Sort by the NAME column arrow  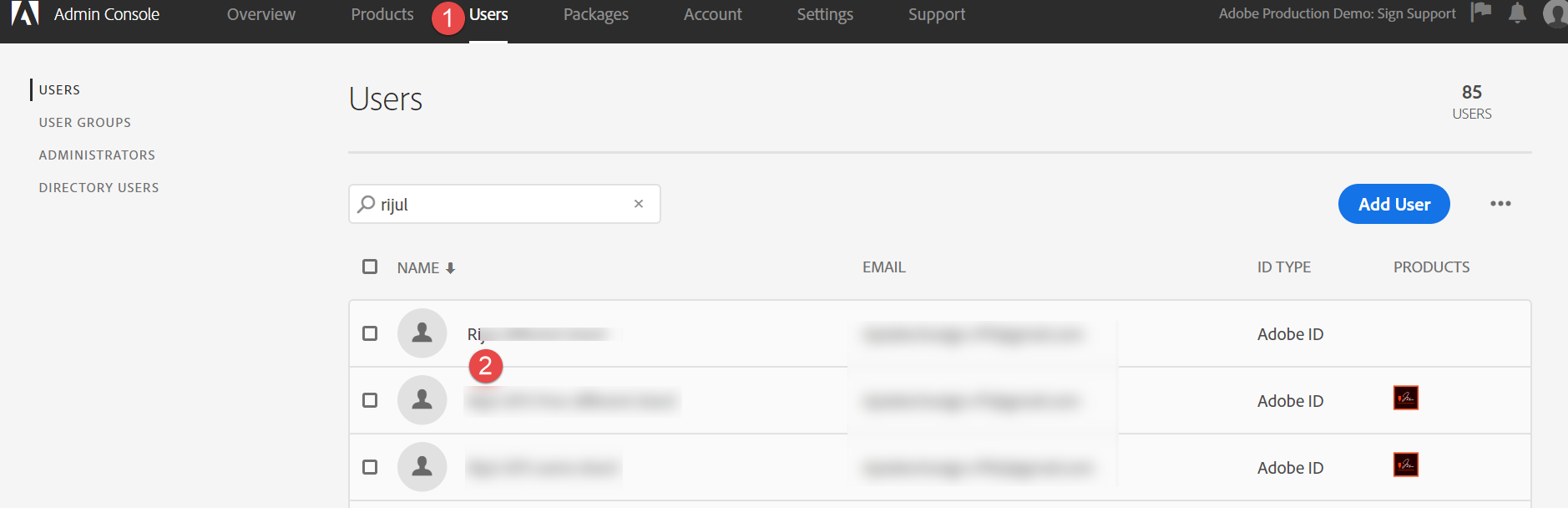(451, 268)
